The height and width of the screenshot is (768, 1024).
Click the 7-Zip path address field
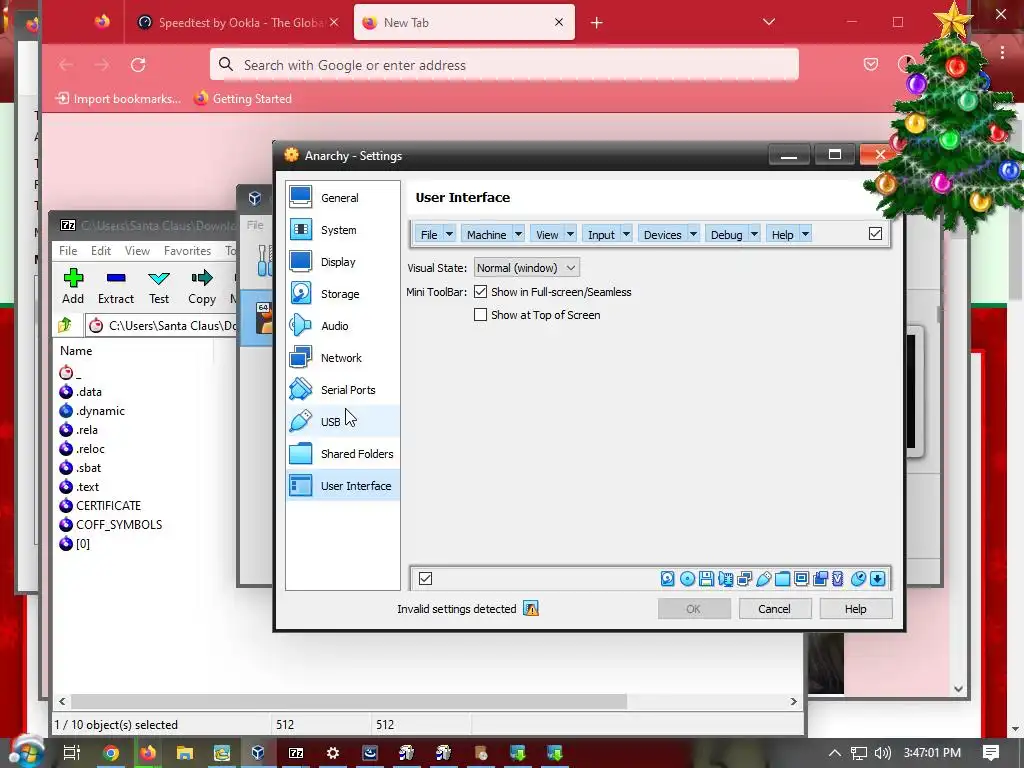click(x=163, y=325)
